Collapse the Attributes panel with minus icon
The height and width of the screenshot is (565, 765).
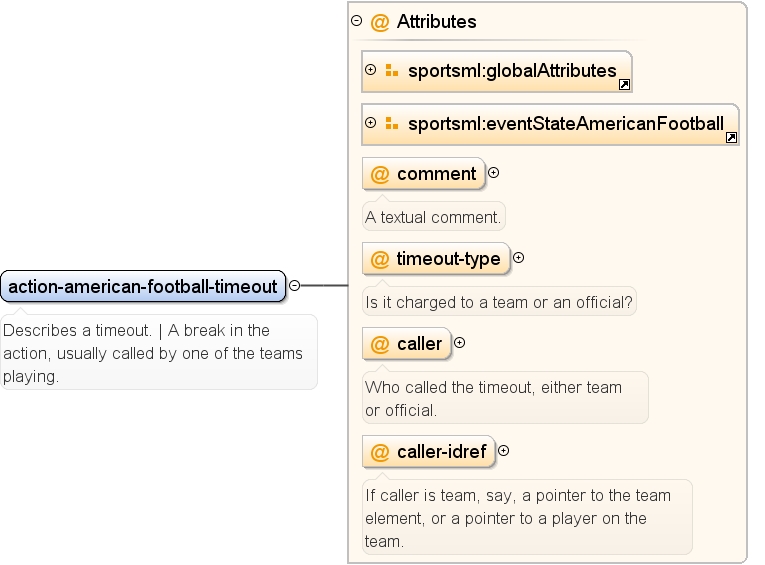click(357, 21)
